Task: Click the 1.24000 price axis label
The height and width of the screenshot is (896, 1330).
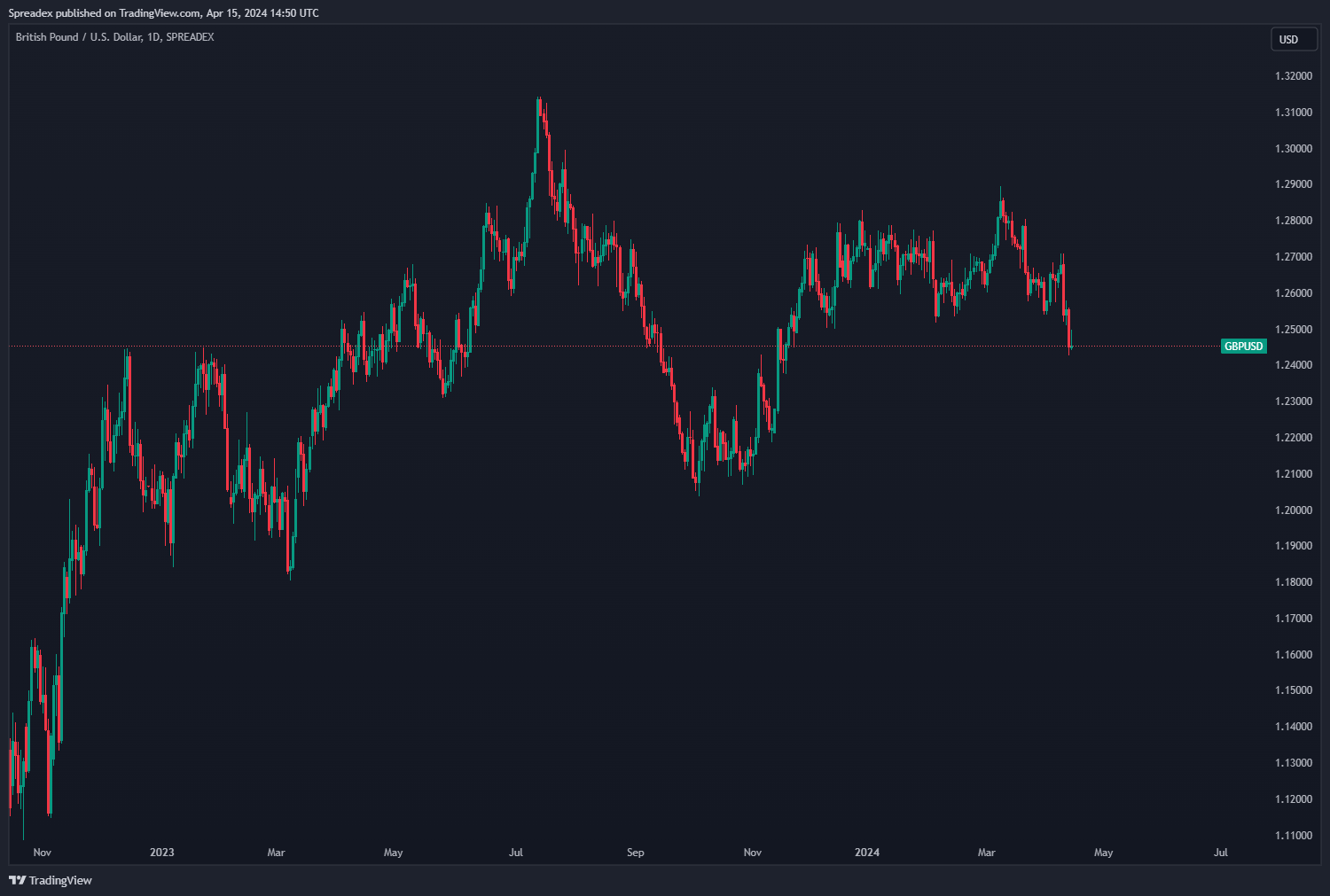Action: click(1294, 365)
